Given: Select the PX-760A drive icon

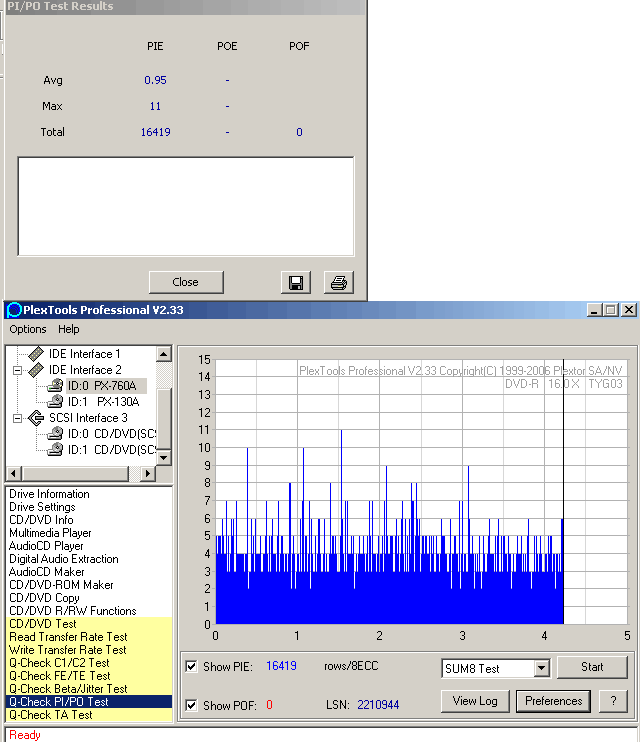Looking at the screenshot, I should tap(55, 386).
